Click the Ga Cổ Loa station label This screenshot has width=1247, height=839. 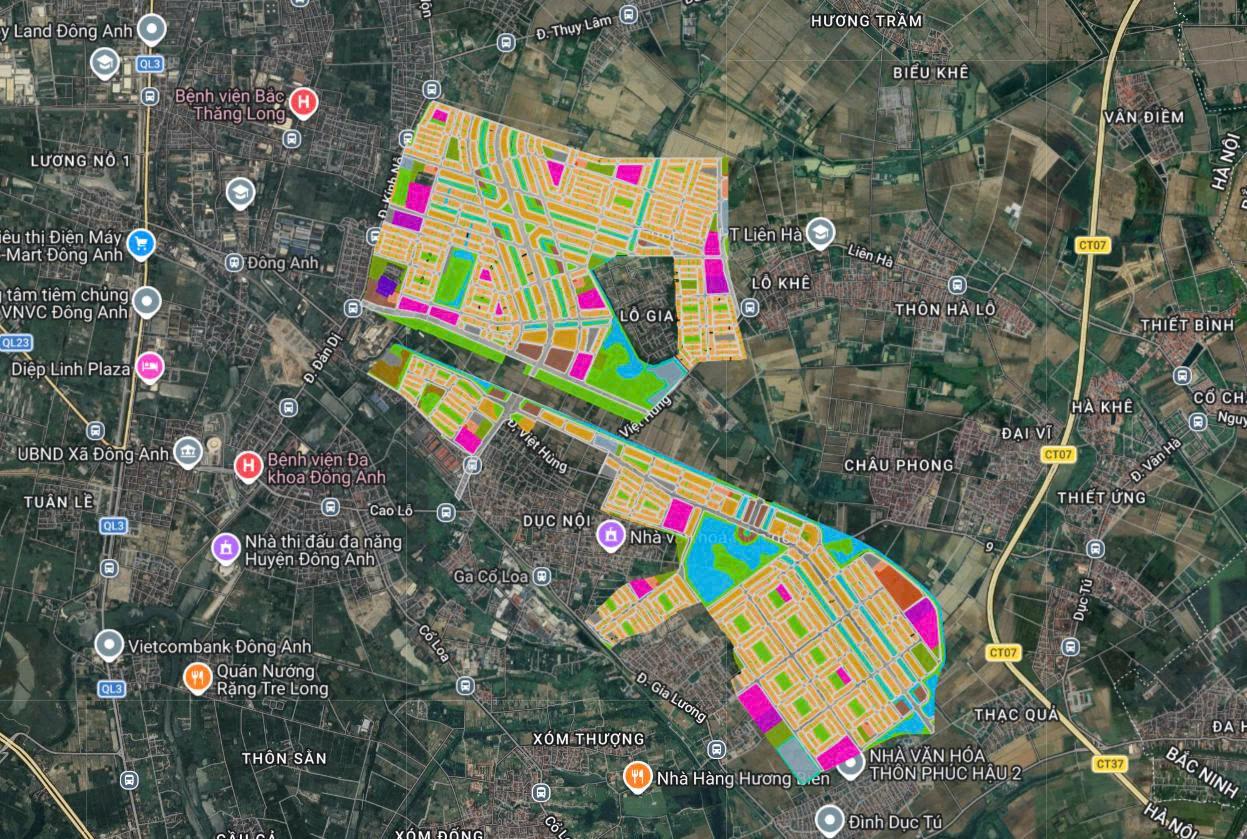coord(490,577)
